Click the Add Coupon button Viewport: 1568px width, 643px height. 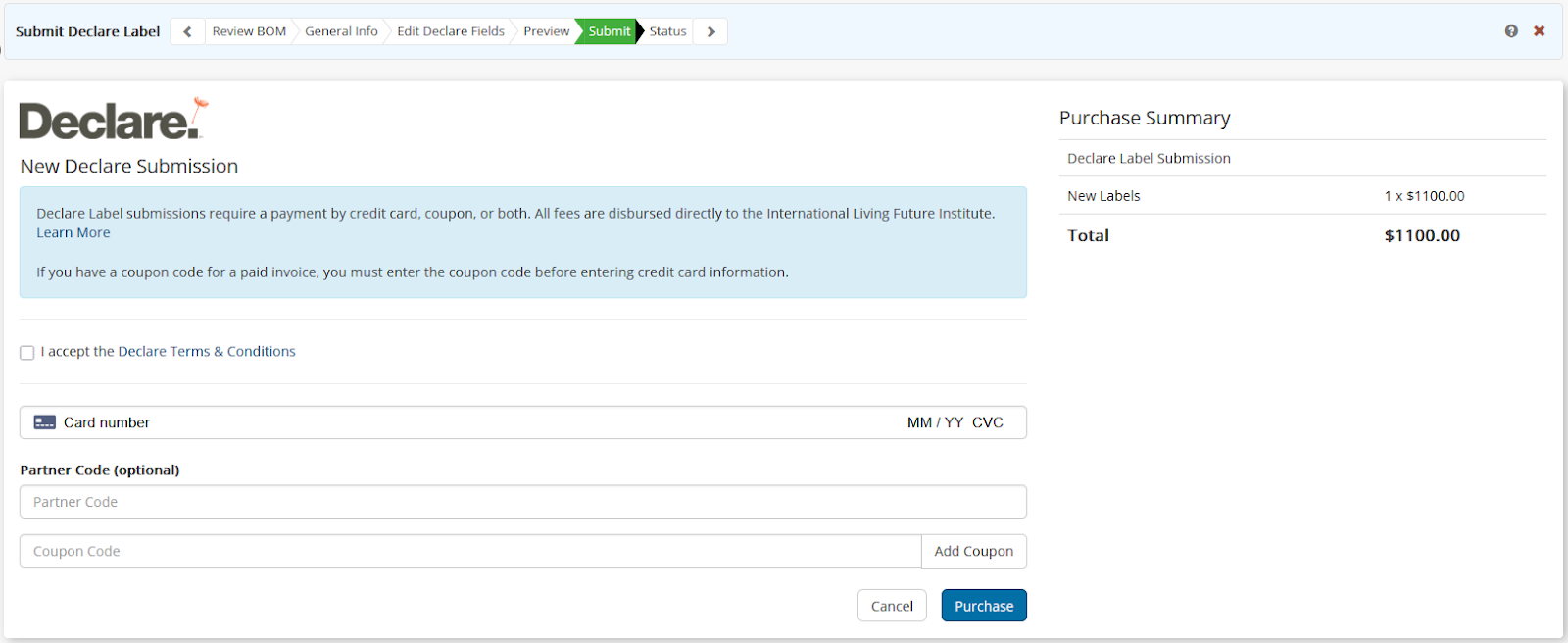pyautogui.click(x=974, y=551)
